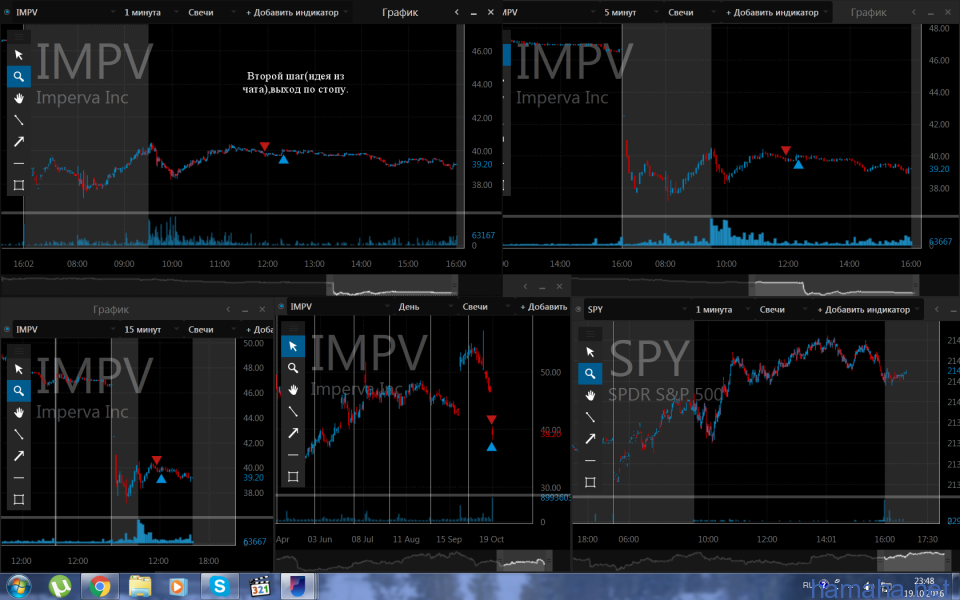Image resolution: width=960 pixels, height=600 pixels.
Task: Click the red sell marker in IMPV 1 минута chart
Action: pos(264,146)
